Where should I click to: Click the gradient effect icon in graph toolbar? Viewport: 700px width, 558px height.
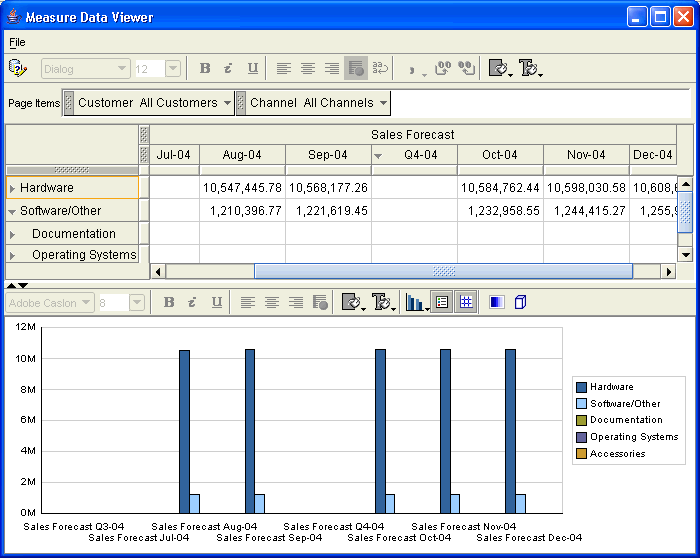click(x=496, y=302)
